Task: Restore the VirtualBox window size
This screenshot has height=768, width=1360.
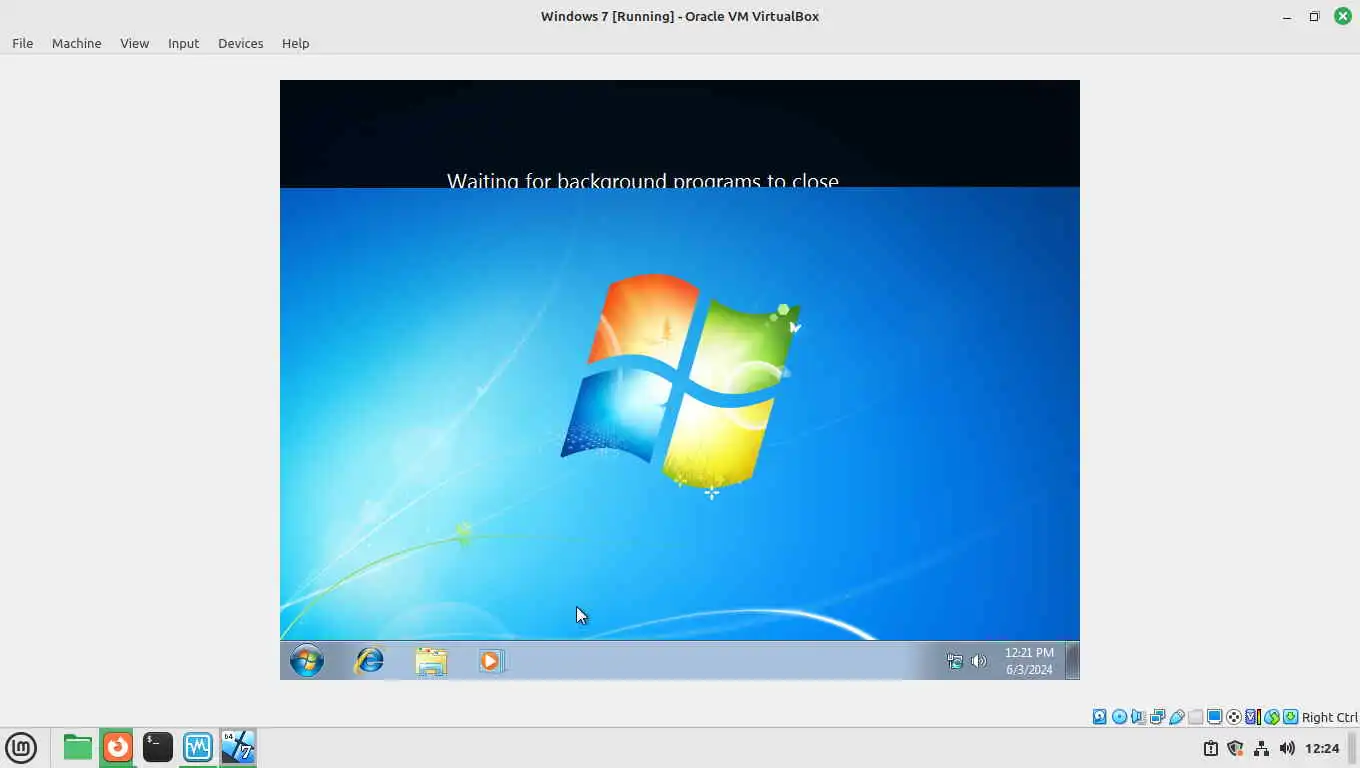Action: pyautogui.click(x=1314, y=16)
